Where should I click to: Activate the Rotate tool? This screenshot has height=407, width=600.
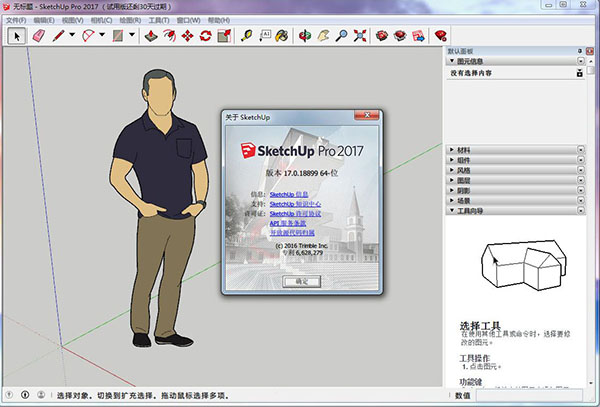205,36
